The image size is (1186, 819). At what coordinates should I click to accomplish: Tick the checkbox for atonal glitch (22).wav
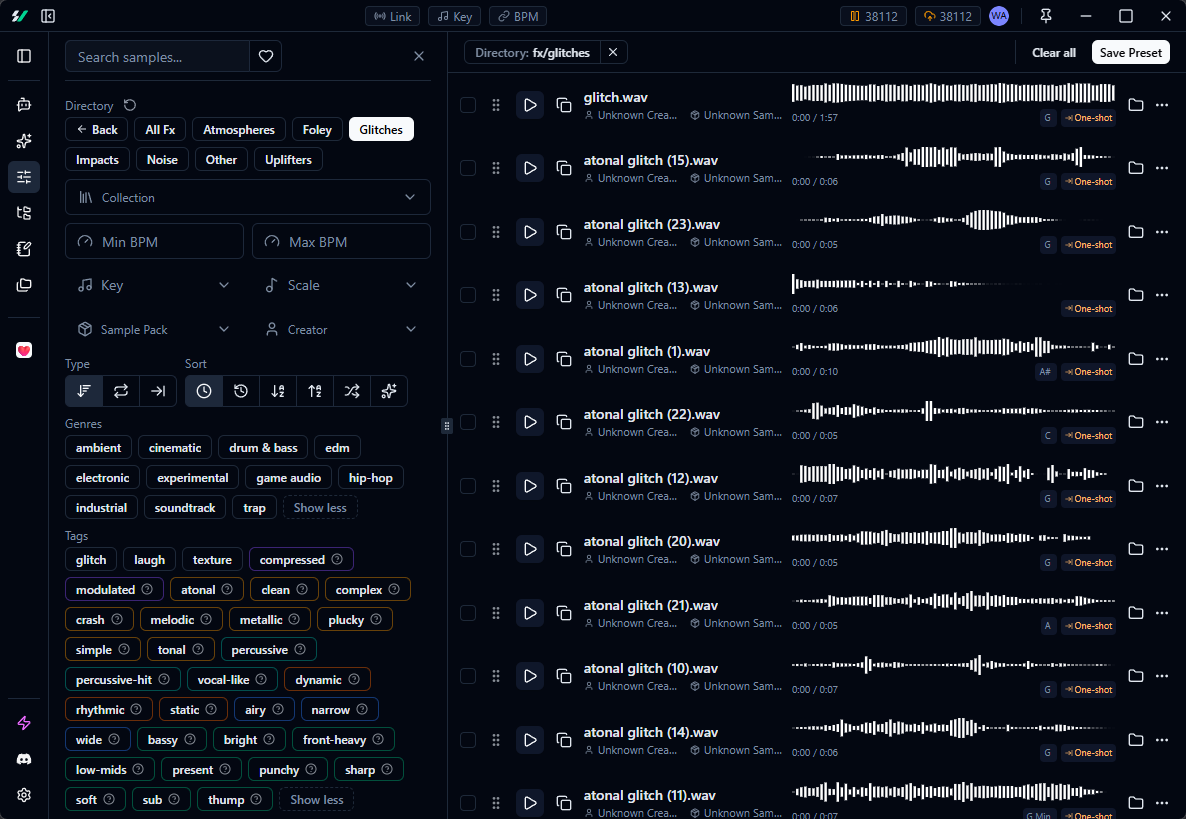click(467, 422)
